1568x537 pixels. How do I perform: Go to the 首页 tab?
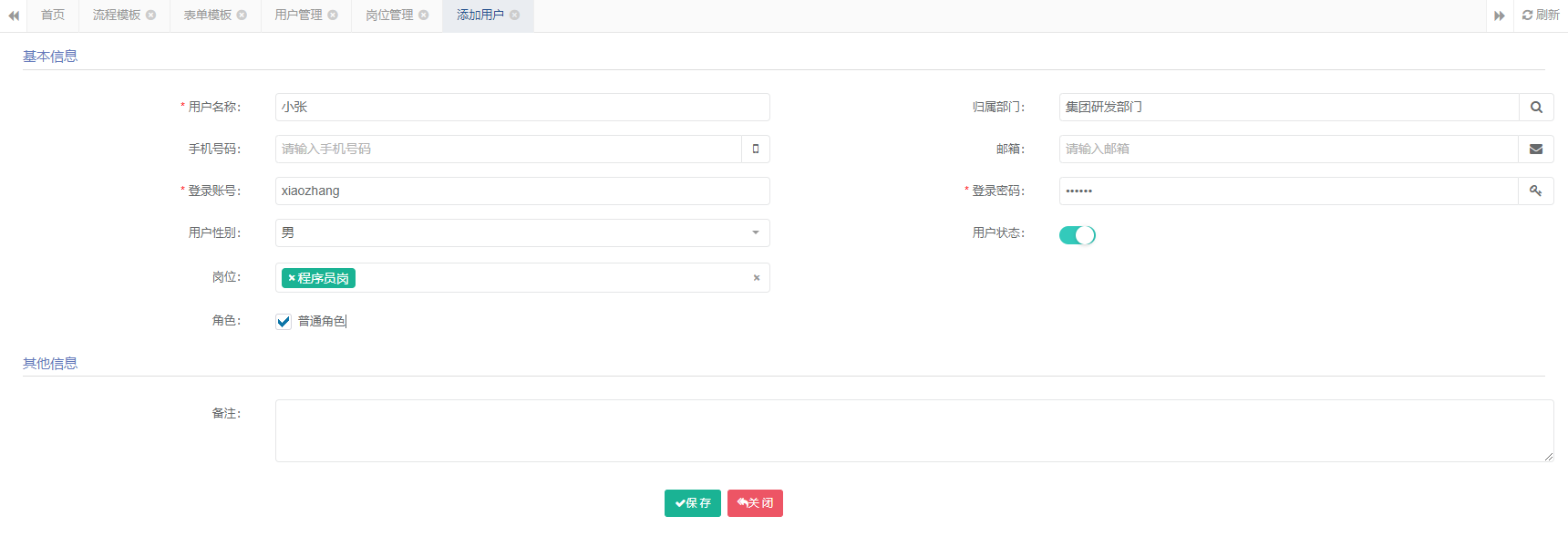coord(53,15)
